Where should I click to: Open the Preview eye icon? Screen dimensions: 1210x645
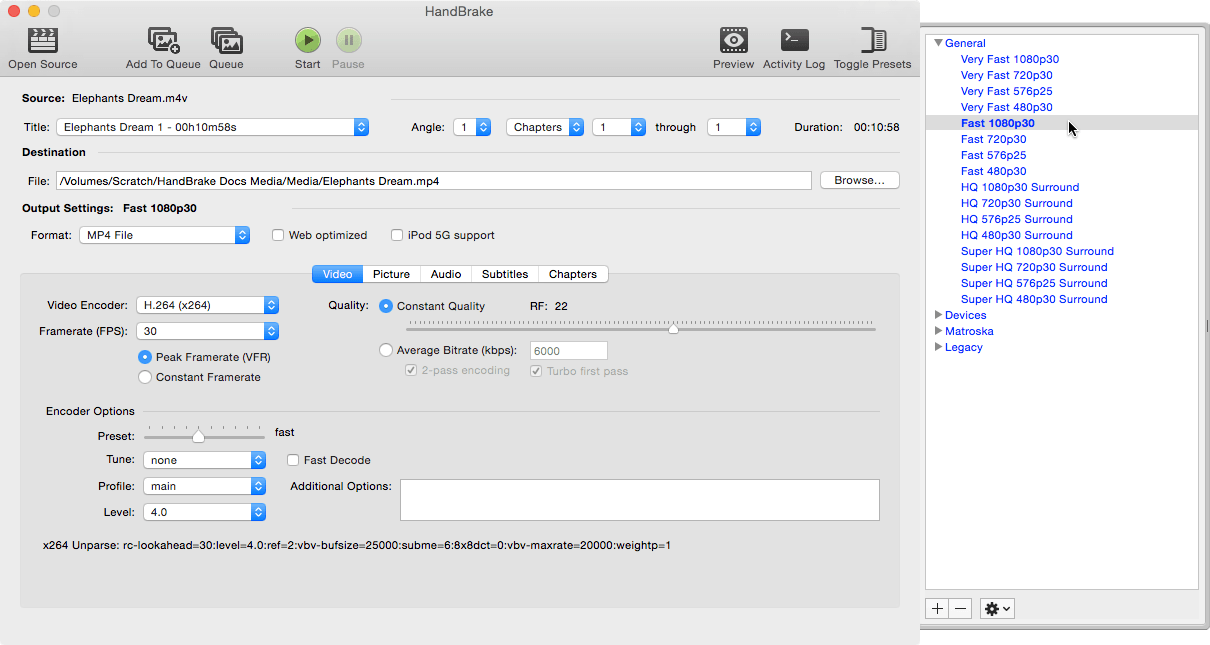(733, 40)
